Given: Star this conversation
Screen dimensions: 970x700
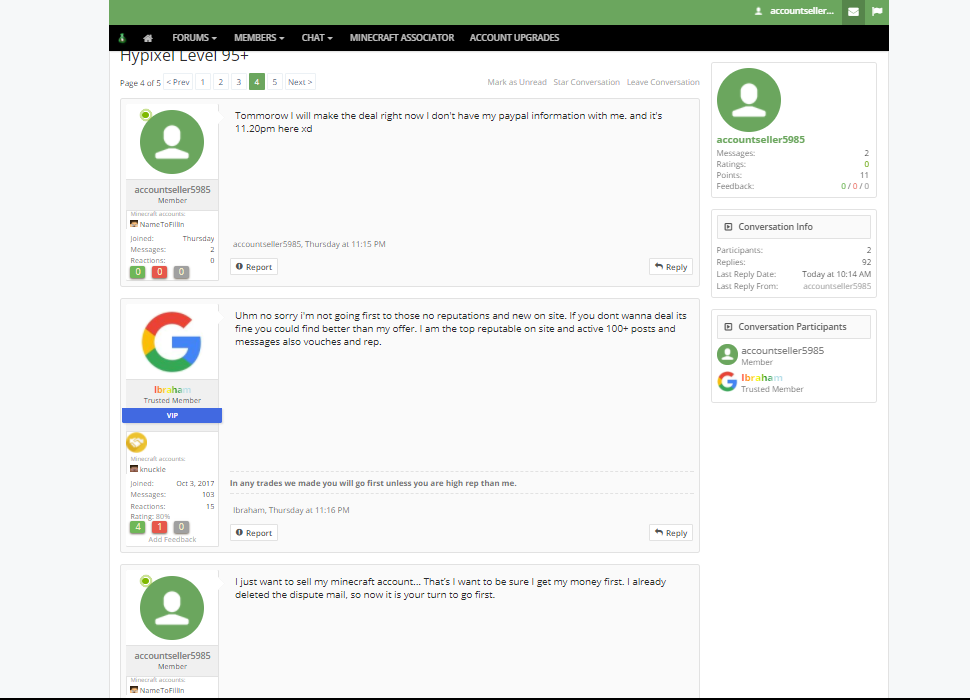Looking at the screenshot, I should [x=586, y=82].
